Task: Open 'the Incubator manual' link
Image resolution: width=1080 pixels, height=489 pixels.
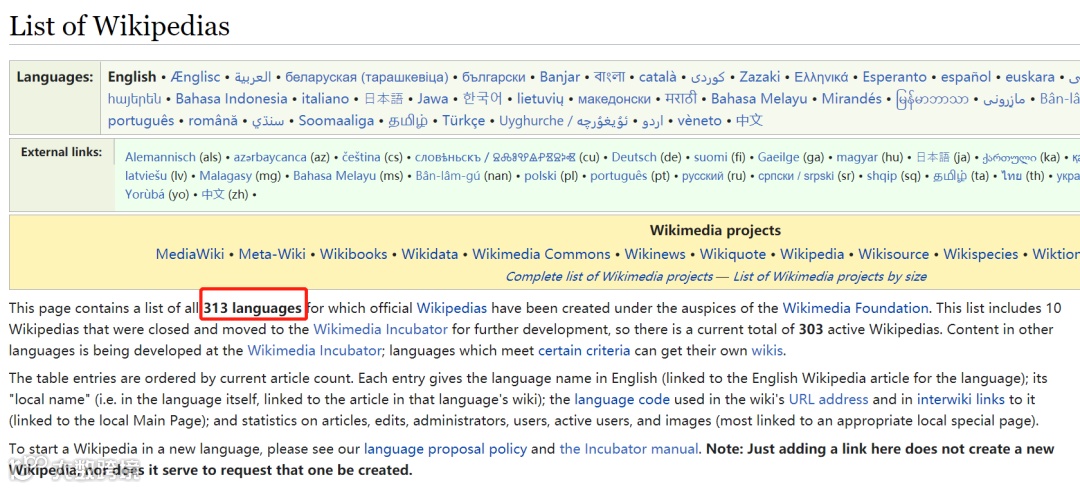Action: 628,449
